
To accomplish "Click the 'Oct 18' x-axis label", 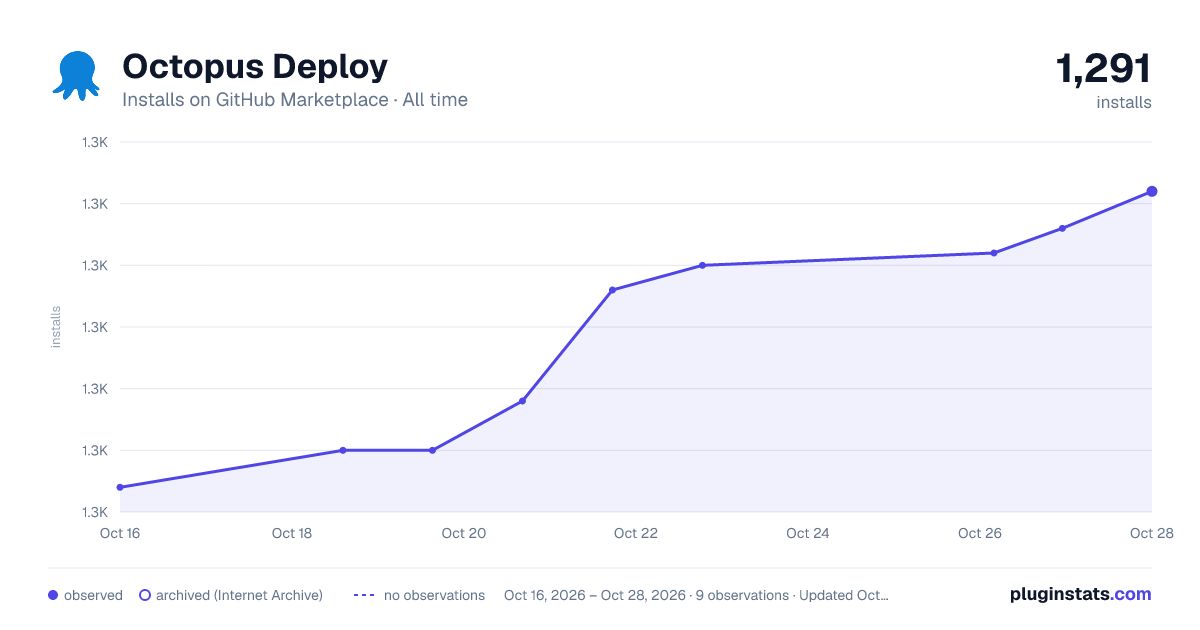I will click(x=292, y=533).
